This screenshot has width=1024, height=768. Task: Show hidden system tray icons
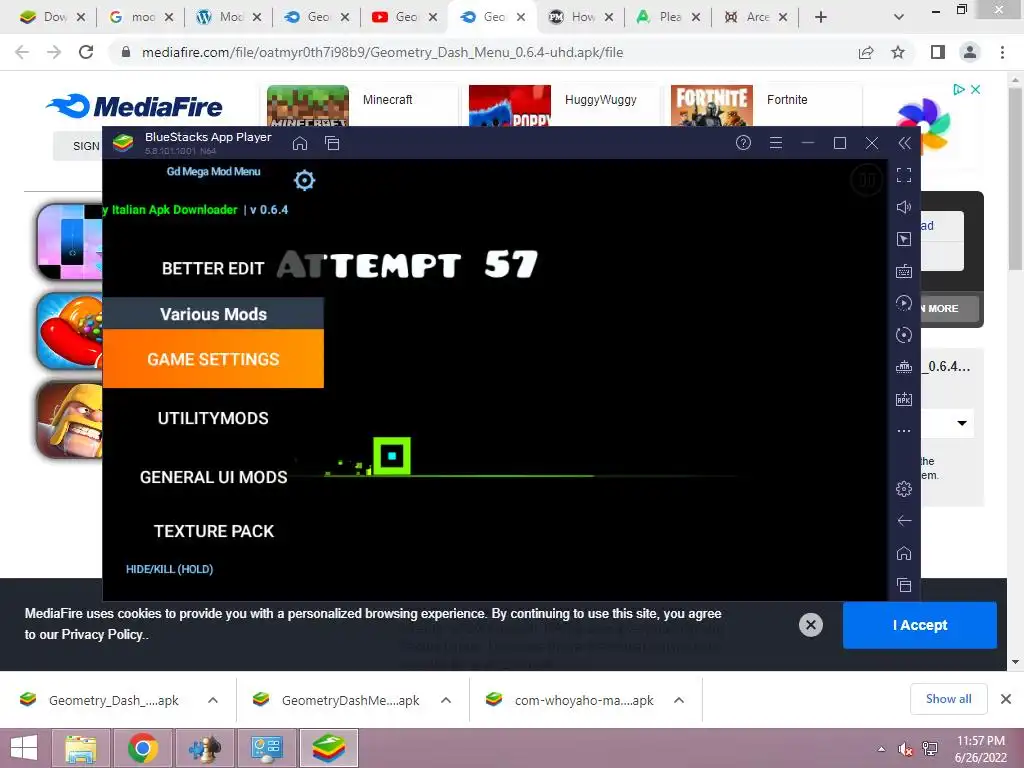(x=882, y=748)
